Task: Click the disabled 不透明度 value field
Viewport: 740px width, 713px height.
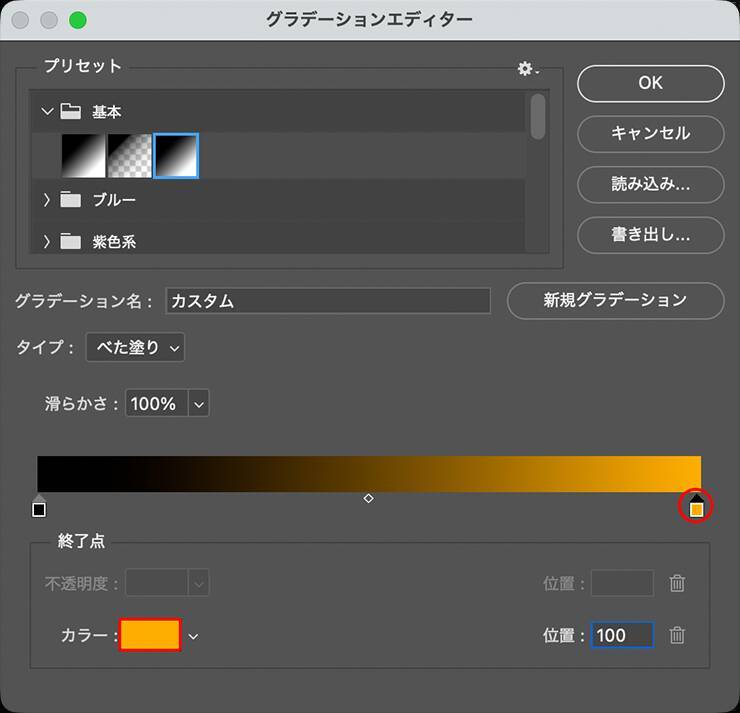Action: (157, 584)
